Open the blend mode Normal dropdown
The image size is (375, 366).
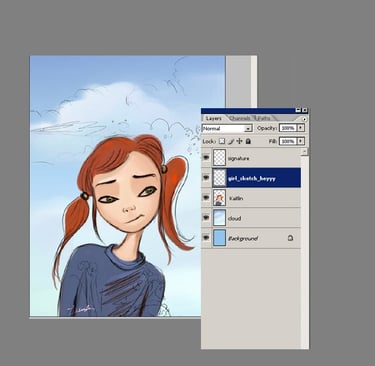coord(227,128)
